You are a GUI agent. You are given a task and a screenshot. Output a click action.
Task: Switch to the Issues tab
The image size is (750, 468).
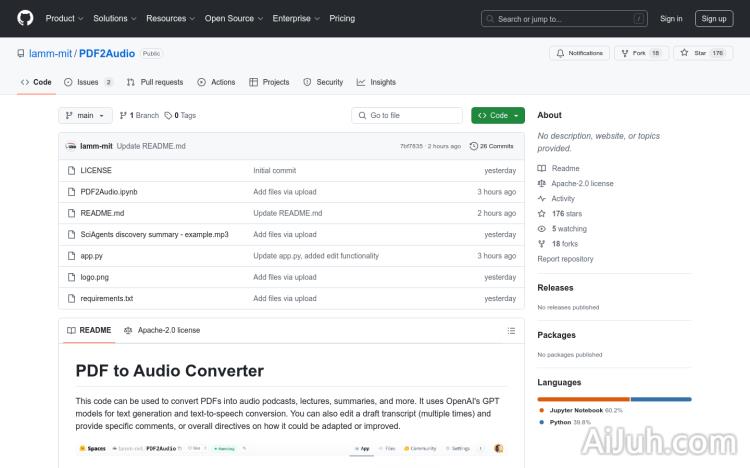coord(88,82)
